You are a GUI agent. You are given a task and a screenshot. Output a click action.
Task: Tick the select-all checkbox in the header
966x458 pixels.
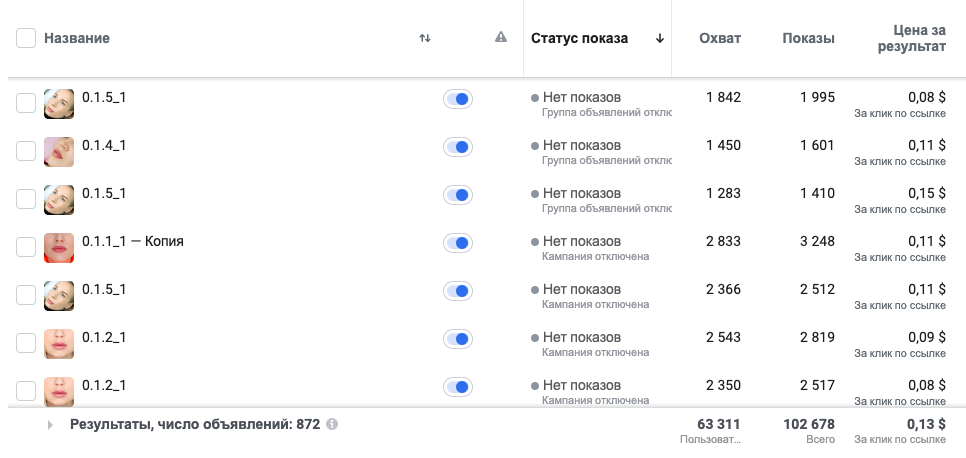pos(26,38)
